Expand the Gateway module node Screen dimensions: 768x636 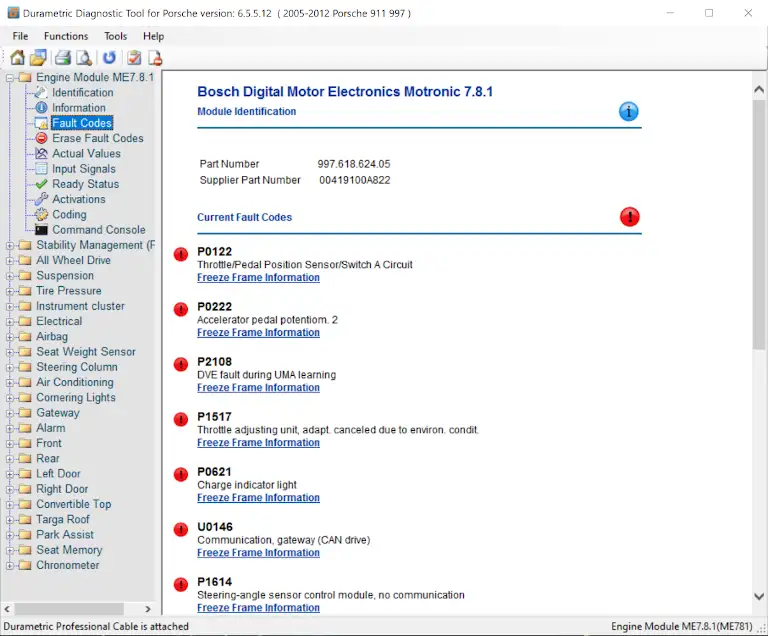(10, 413)
